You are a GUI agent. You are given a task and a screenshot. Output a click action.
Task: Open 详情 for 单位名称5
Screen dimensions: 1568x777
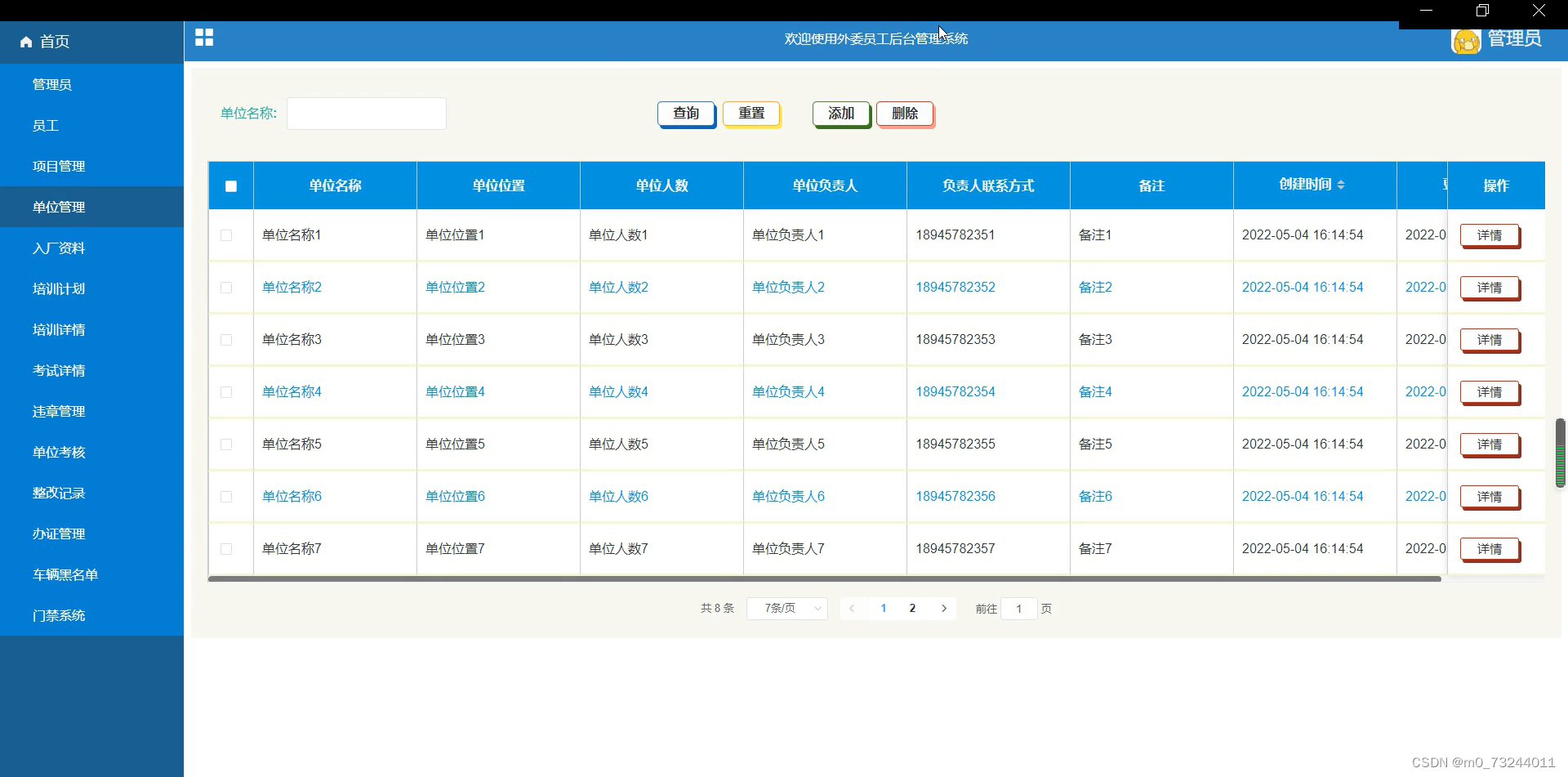click(x=1490, y=444)
